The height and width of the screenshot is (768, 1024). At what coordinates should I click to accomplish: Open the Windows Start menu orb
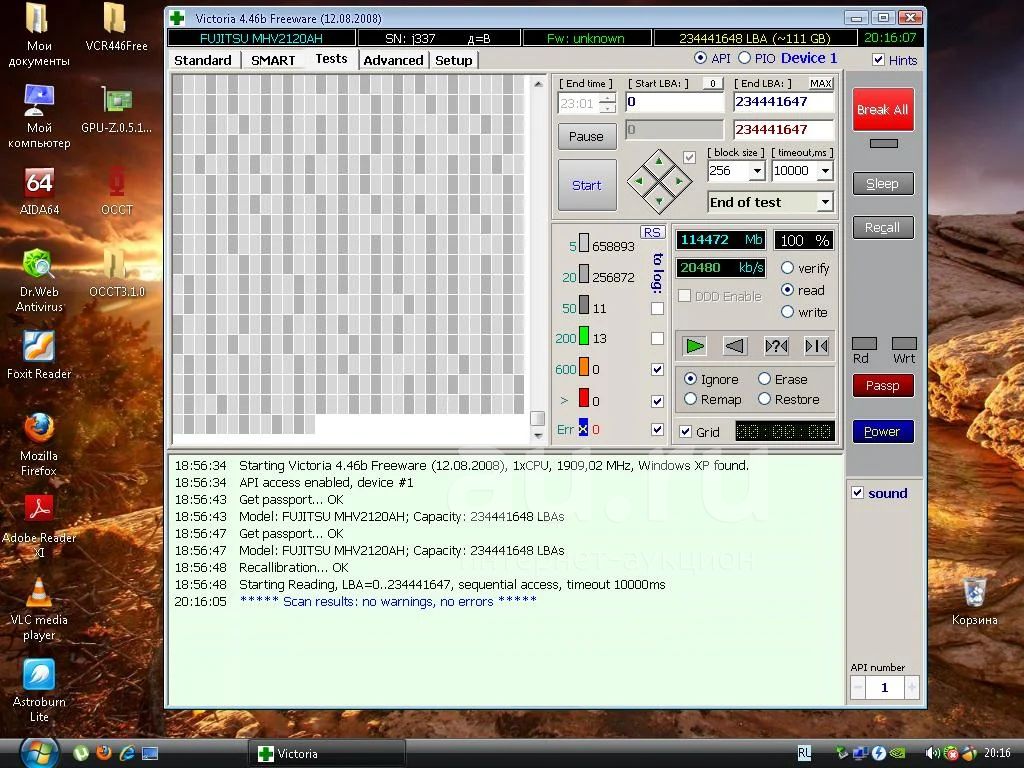(39, 752)
